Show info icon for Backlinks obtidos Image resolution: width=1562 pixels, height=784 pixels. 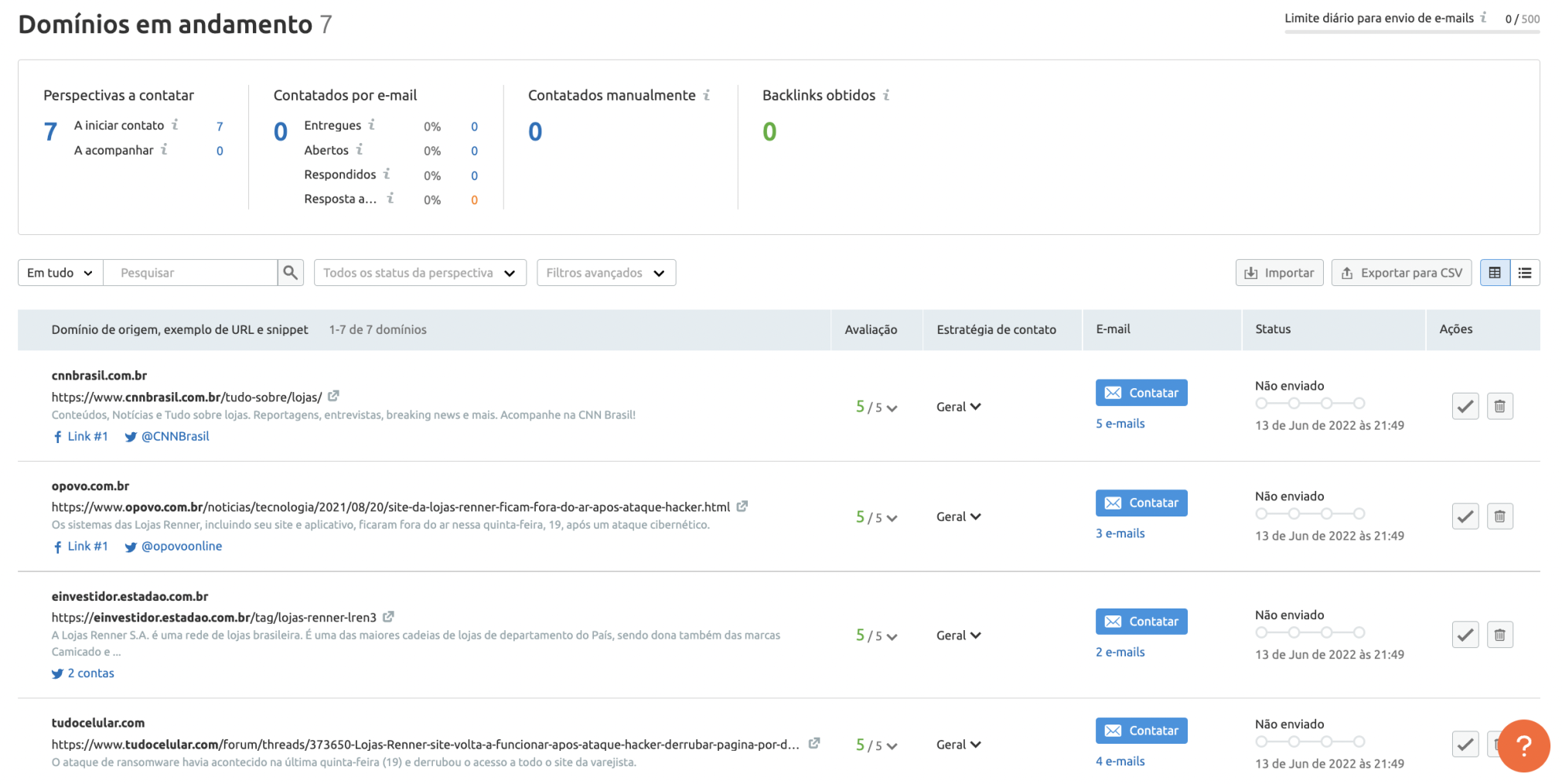(x=887, y=95)
